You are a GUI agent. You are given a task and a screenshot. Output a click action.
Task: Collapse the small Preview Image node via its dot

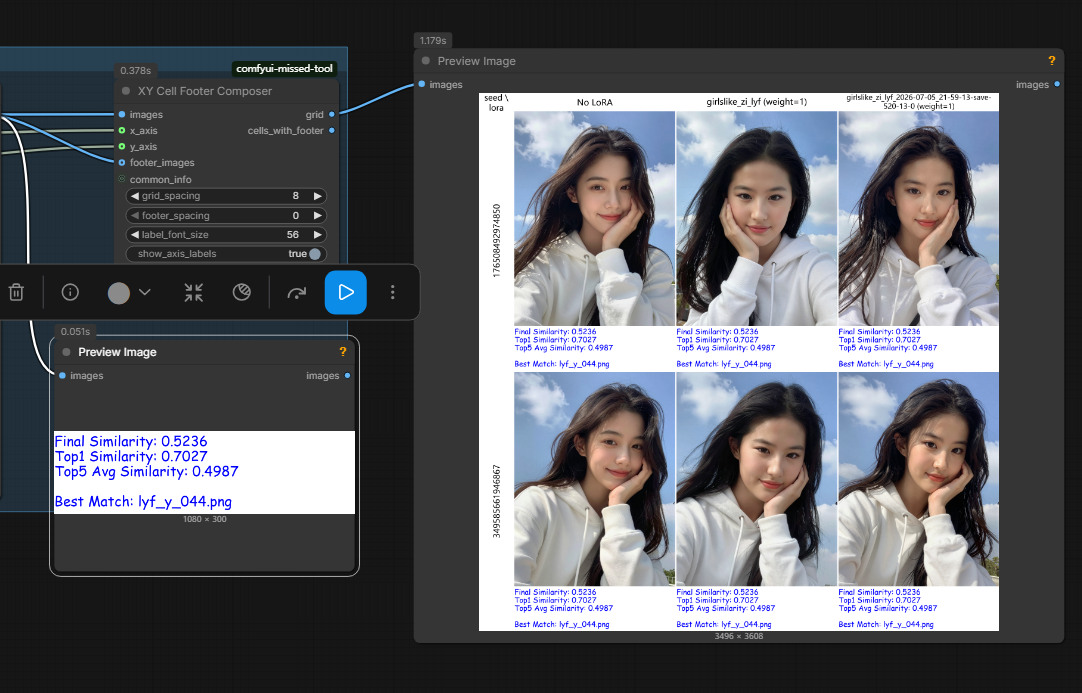pyautogui.click(x=66, y=352)
